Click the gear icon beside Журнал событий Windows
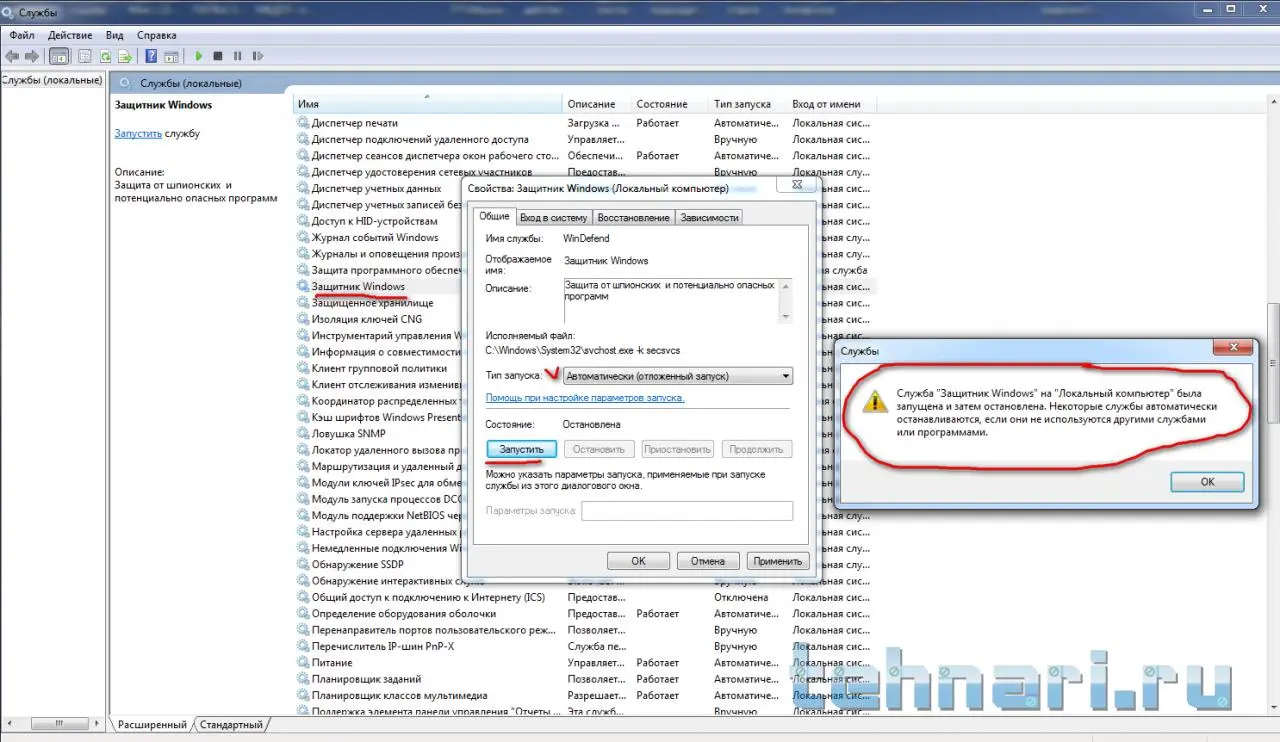1280x742 pixels. (303, 237)
